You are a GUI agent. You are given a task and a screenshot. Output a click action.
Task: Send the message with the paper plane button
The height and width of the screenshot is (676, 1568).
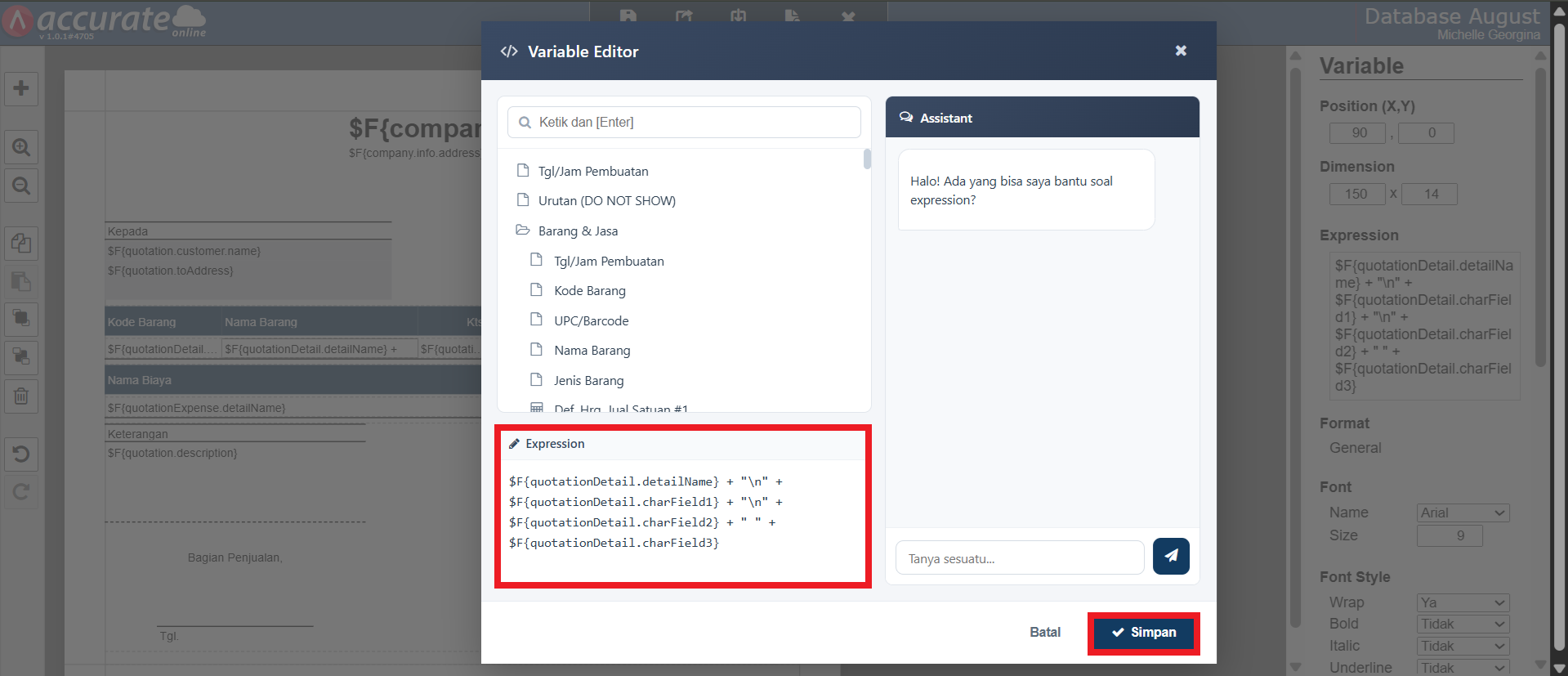point(1171,556)
